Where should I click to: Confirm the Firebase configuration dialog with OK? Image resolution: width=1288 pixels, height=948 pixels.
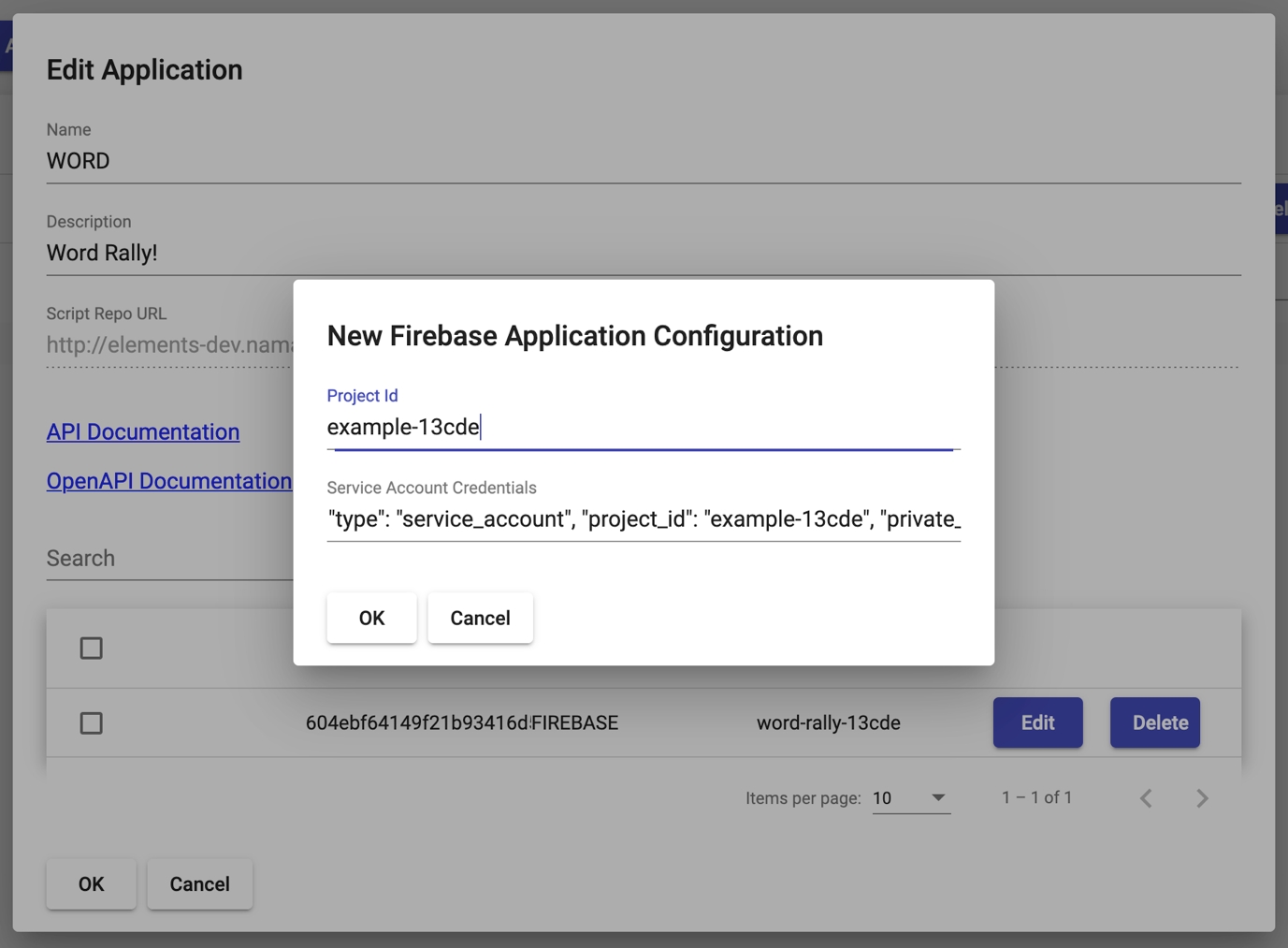tap(371, 618)
